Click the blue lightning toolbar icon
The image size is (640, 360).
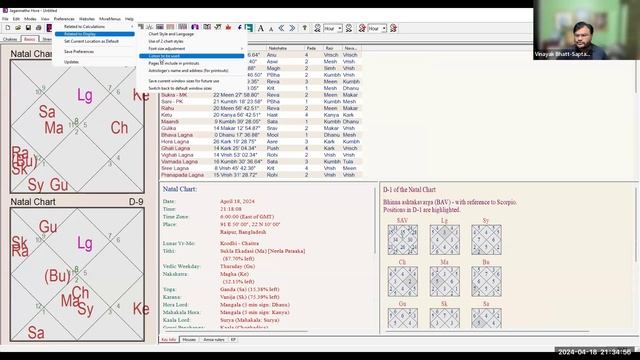[x=239, y=27]
